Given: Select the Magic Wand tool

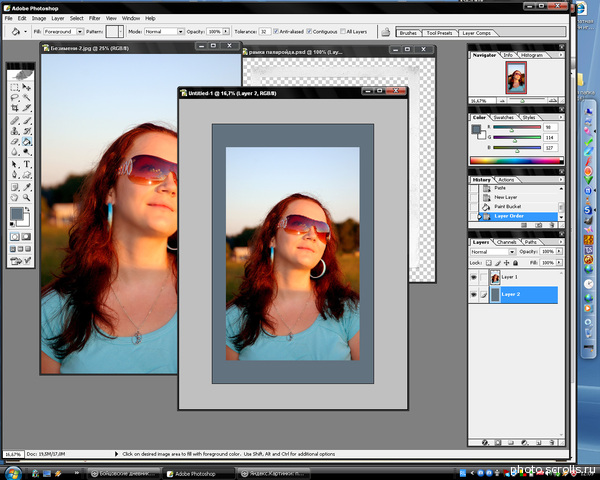Looking at the screenshot, I should click(x=26, y=98).
